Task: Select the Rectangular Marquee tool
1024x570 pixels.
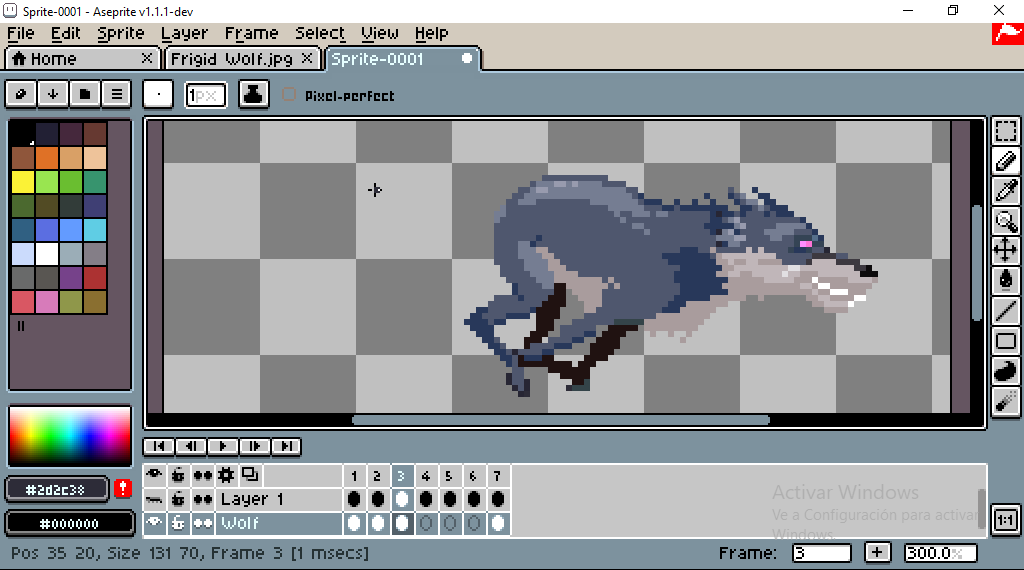Action: [1006, 131]
